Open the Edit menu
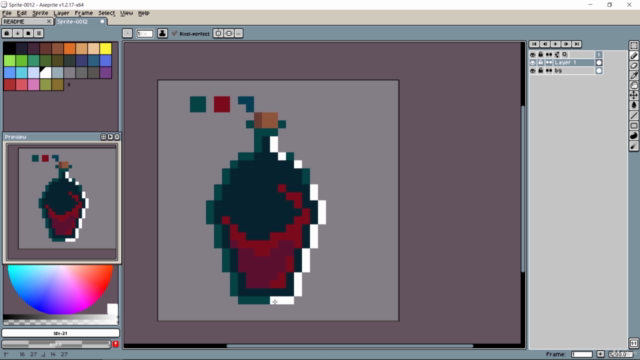Image resolution: width=640 pixels, height=360 pixels. [x=22, y=13]
